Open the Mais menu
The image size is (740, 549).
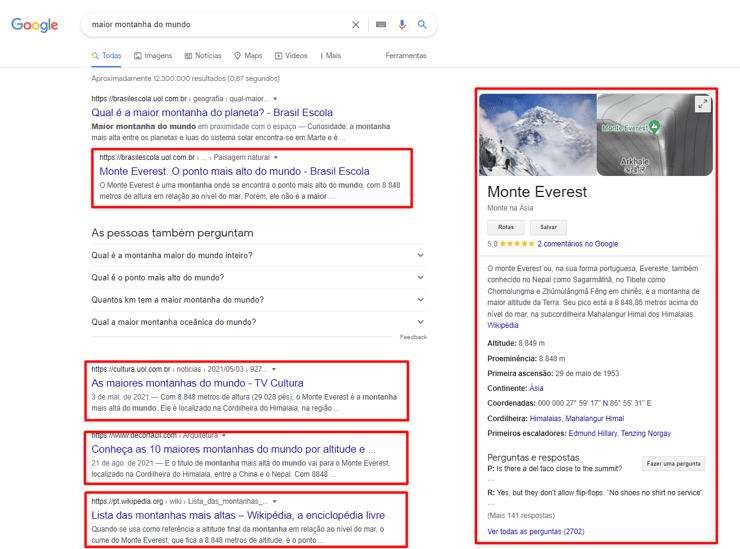330,56
